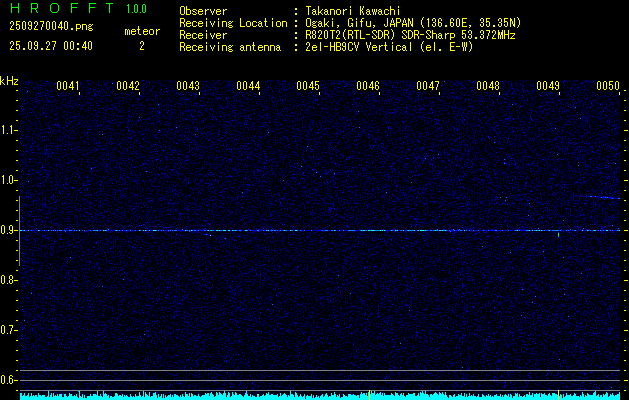This screenshot has width=629, height=400.
Task: Click the meteor count label
Action: point(142,31)
